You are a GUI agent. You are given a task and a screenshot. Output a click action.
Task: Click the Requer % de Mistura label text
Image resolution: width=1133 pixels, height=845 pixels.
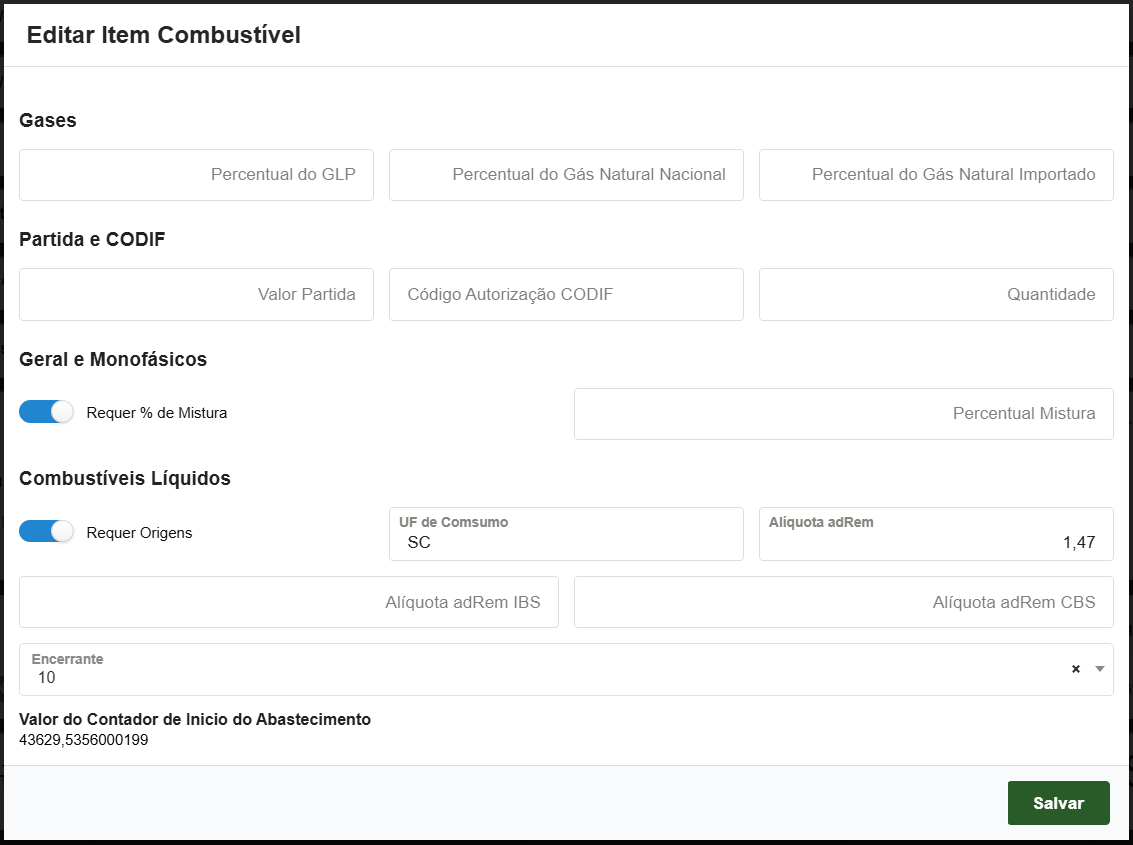pyautogui.click(x=157, y=413)
